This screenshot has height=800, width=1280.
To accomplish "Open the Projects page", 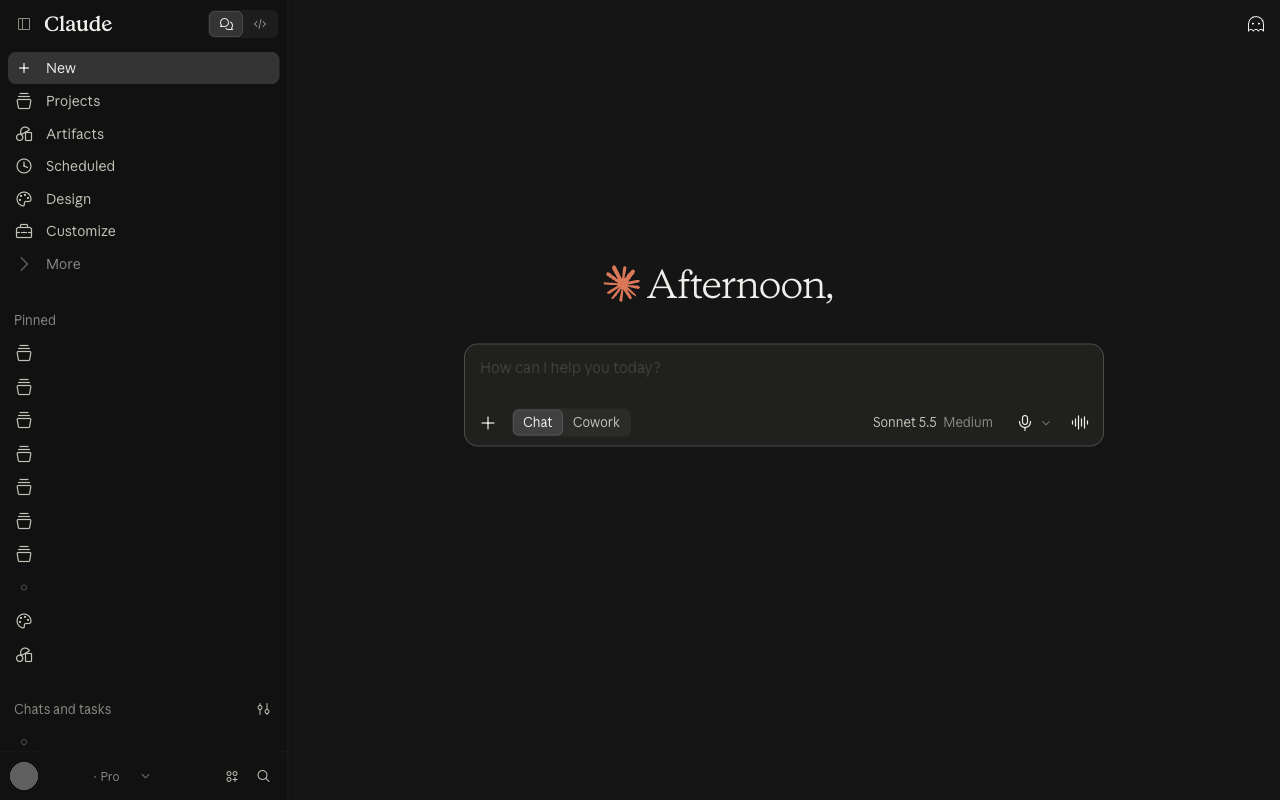I will coord(143,101).
